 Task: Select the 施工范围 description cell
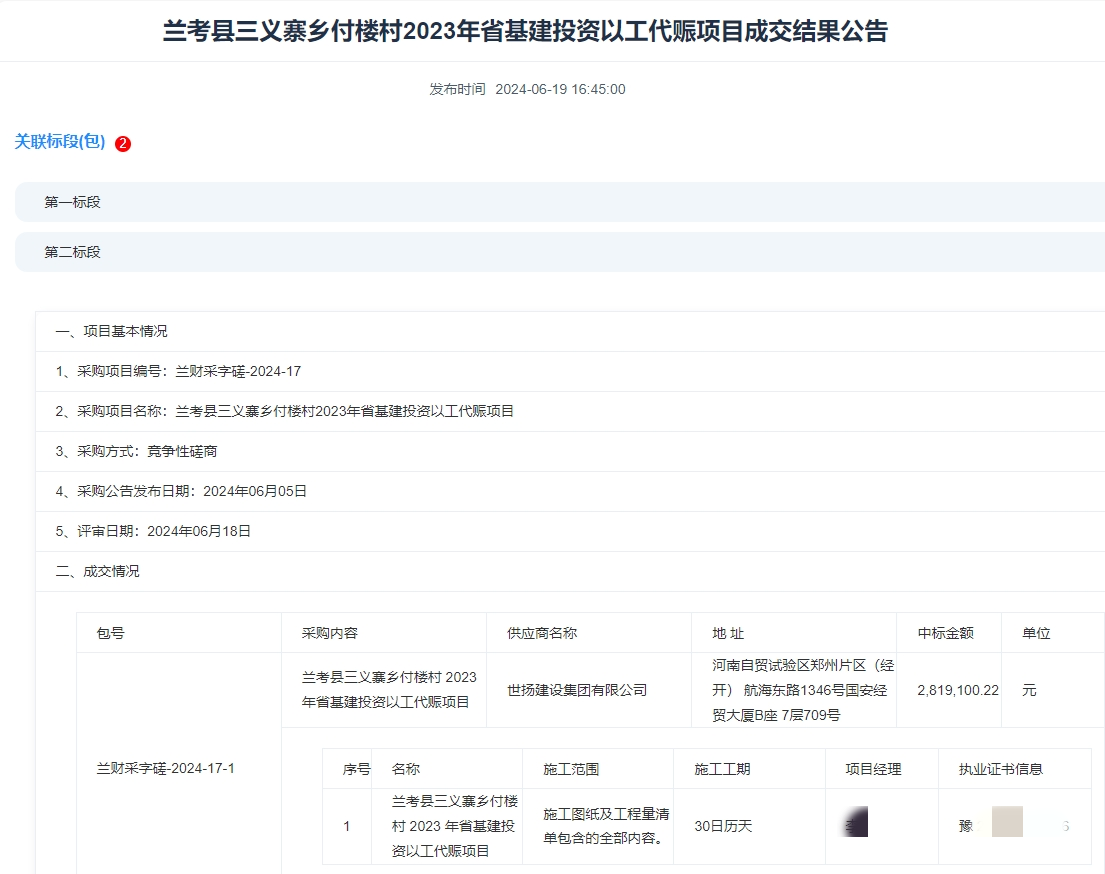point(598,825)
